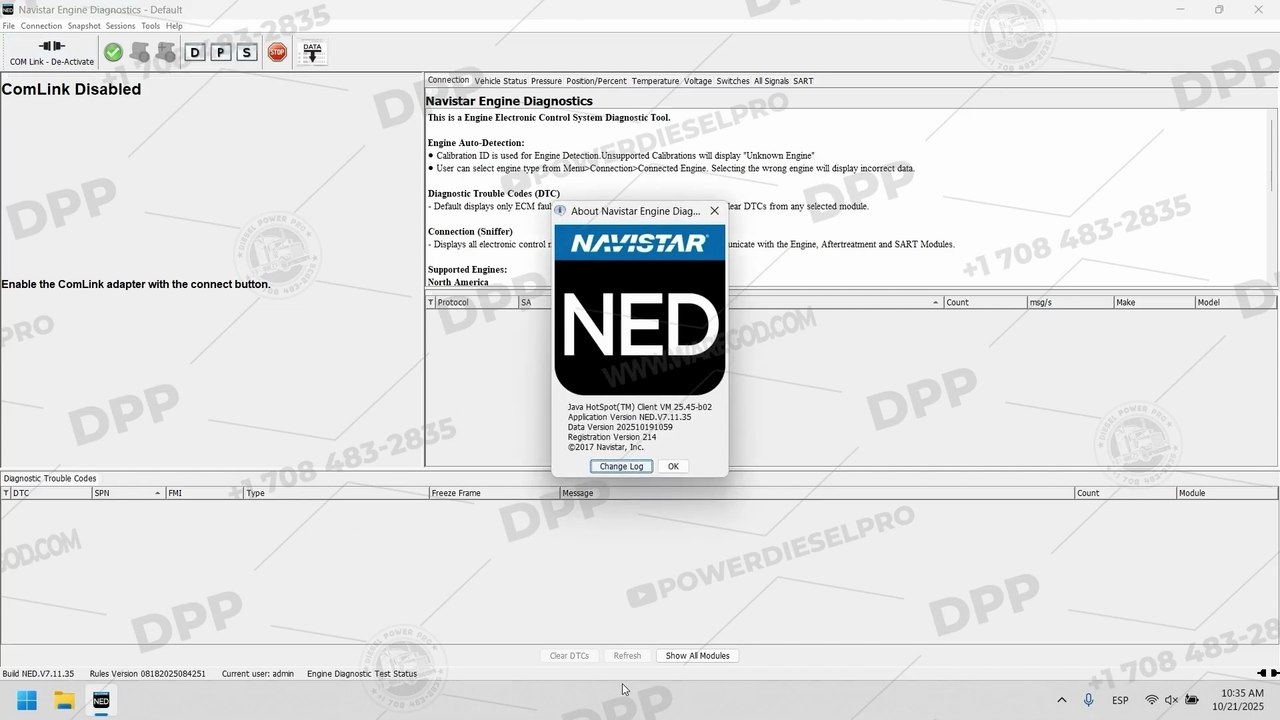Sort connection table by Make column
The image size is (1280, 720).
pyautogui.click(x=1154, y=302)
